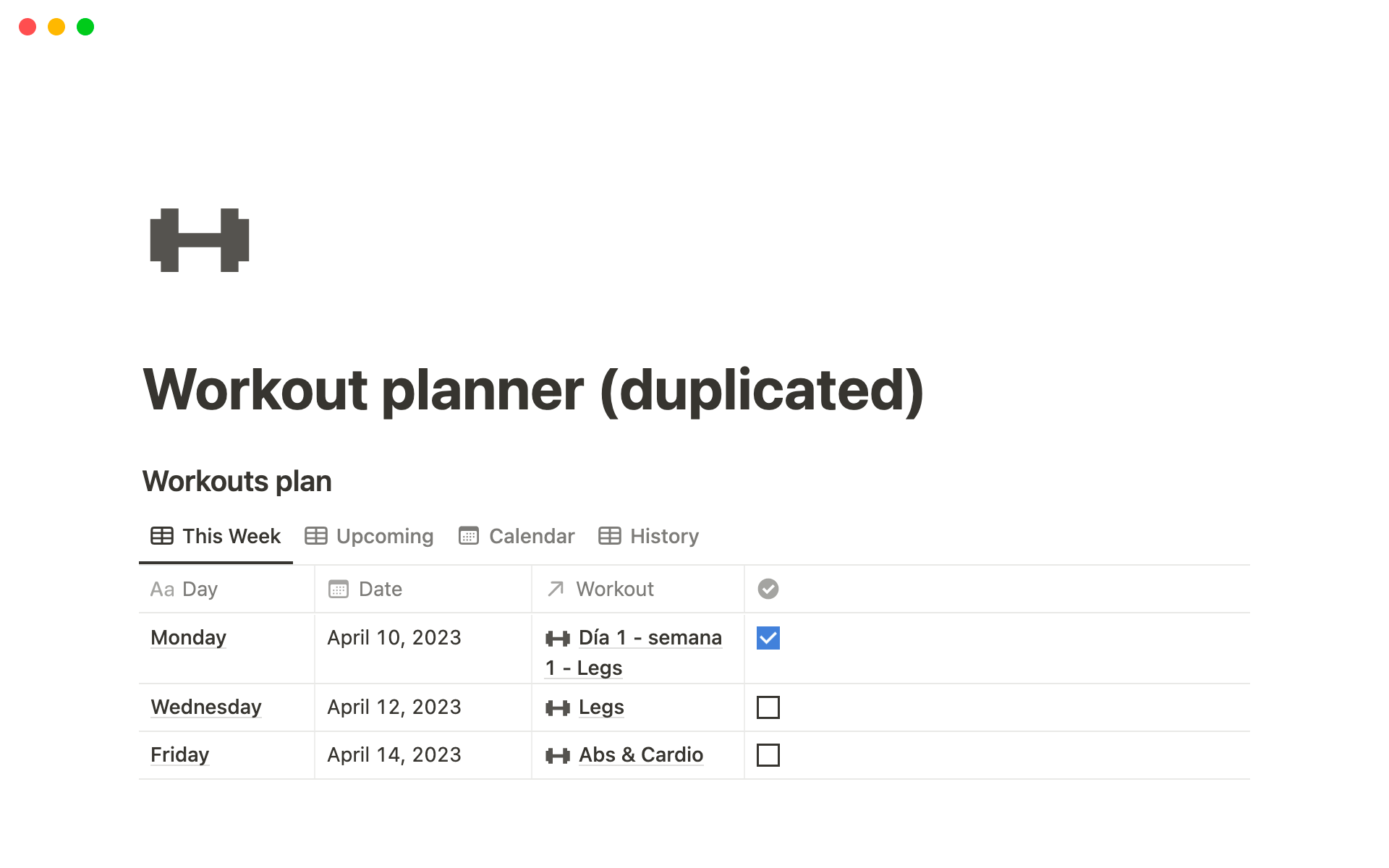Image resolution: width=1389 pixels, height=868 pixels.
Task: Uncheck Monday's completed checkbox
Action: [768, 638]
